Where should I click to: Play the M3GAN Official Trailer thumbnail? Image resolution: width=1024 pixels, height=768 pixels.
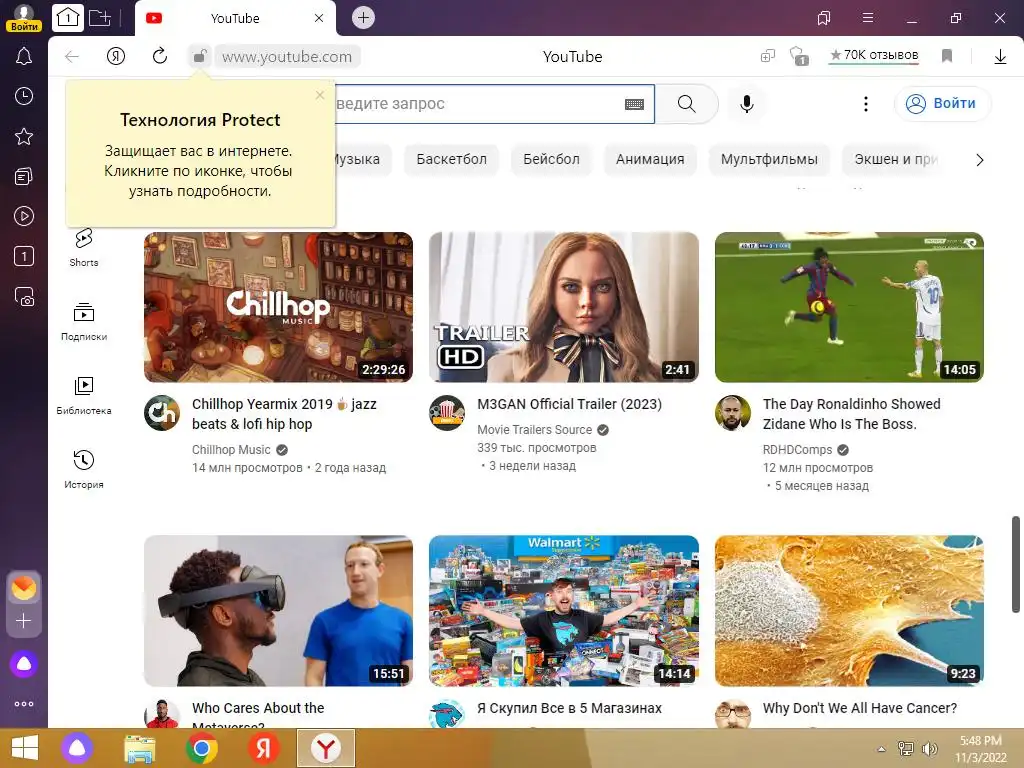pos(564,307)
